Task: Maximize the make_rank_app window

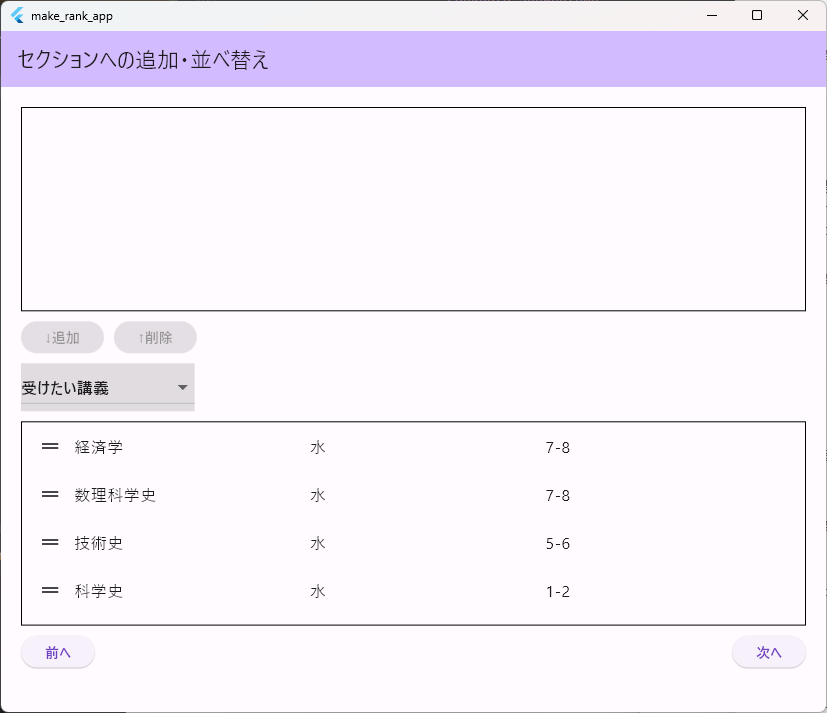Action: tap(757, 15)
